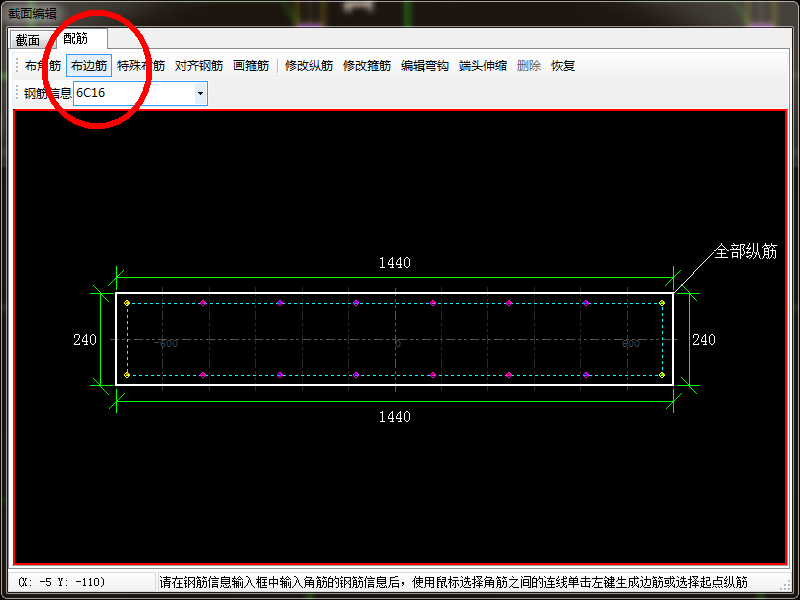Click the status bar prompt message

[454, 582]
